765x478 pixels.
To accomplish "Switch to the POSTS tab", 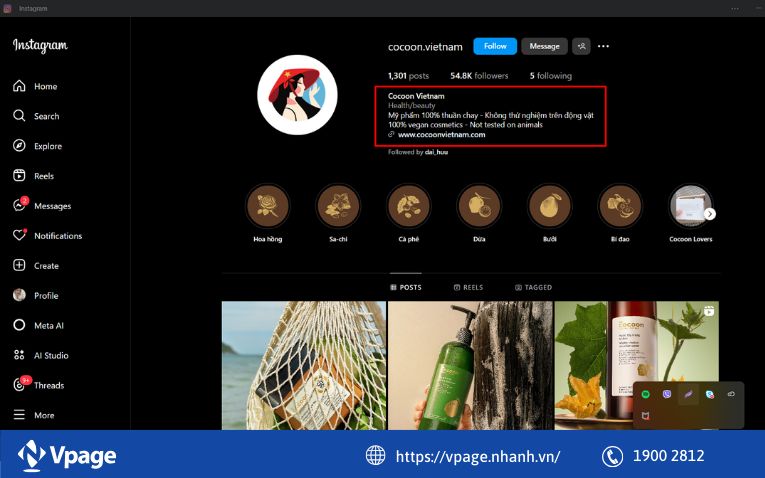I will pyautogui.click(x=406, y=287).
